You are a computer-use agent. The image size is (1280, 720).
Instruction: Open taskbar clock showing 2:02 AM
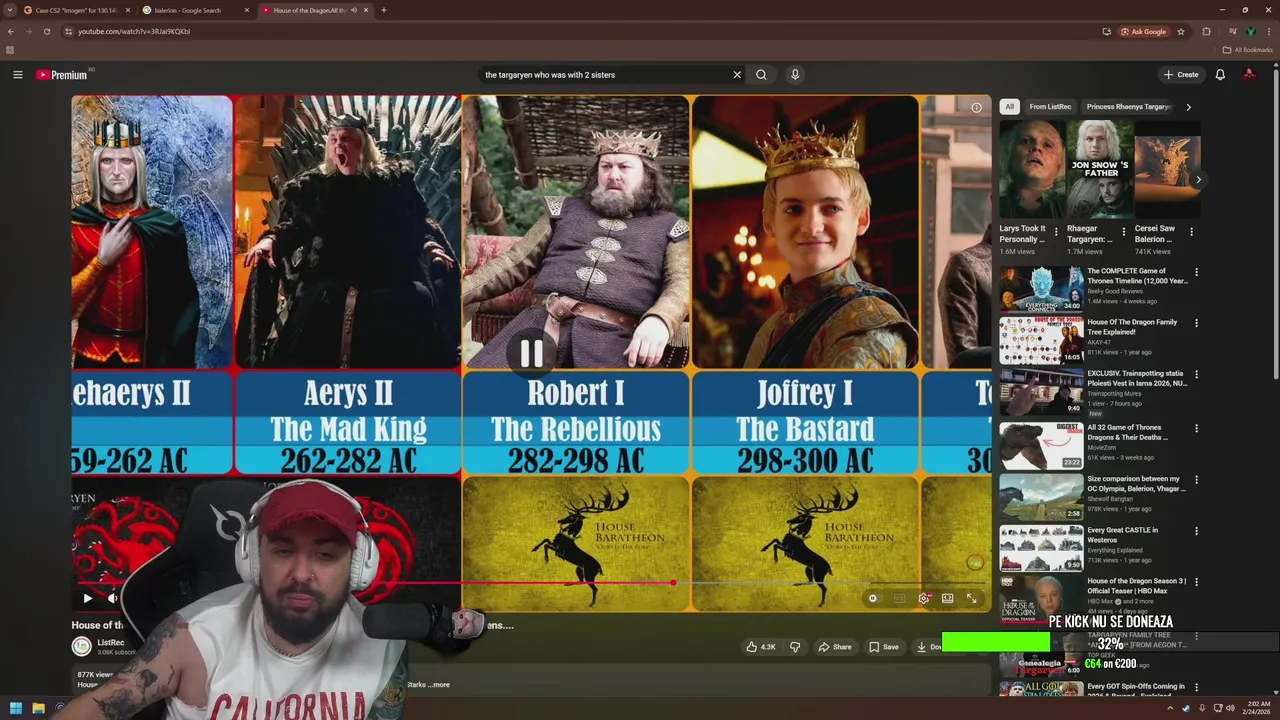[1257, 708]
